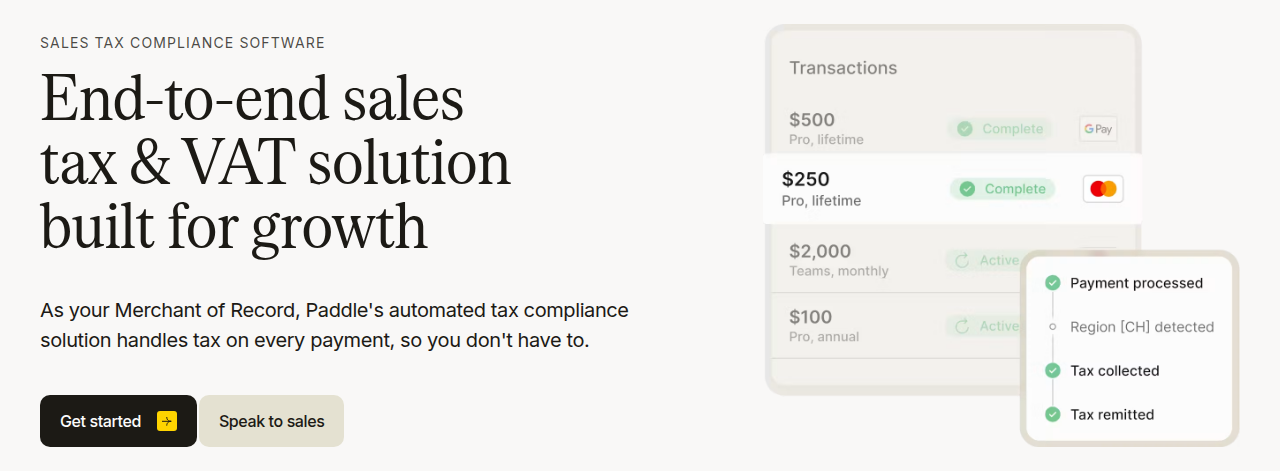Click the Complete badge on the $250 transaction
The width and height of the screenshot is (1280, 471).
tap(1002, 189)
